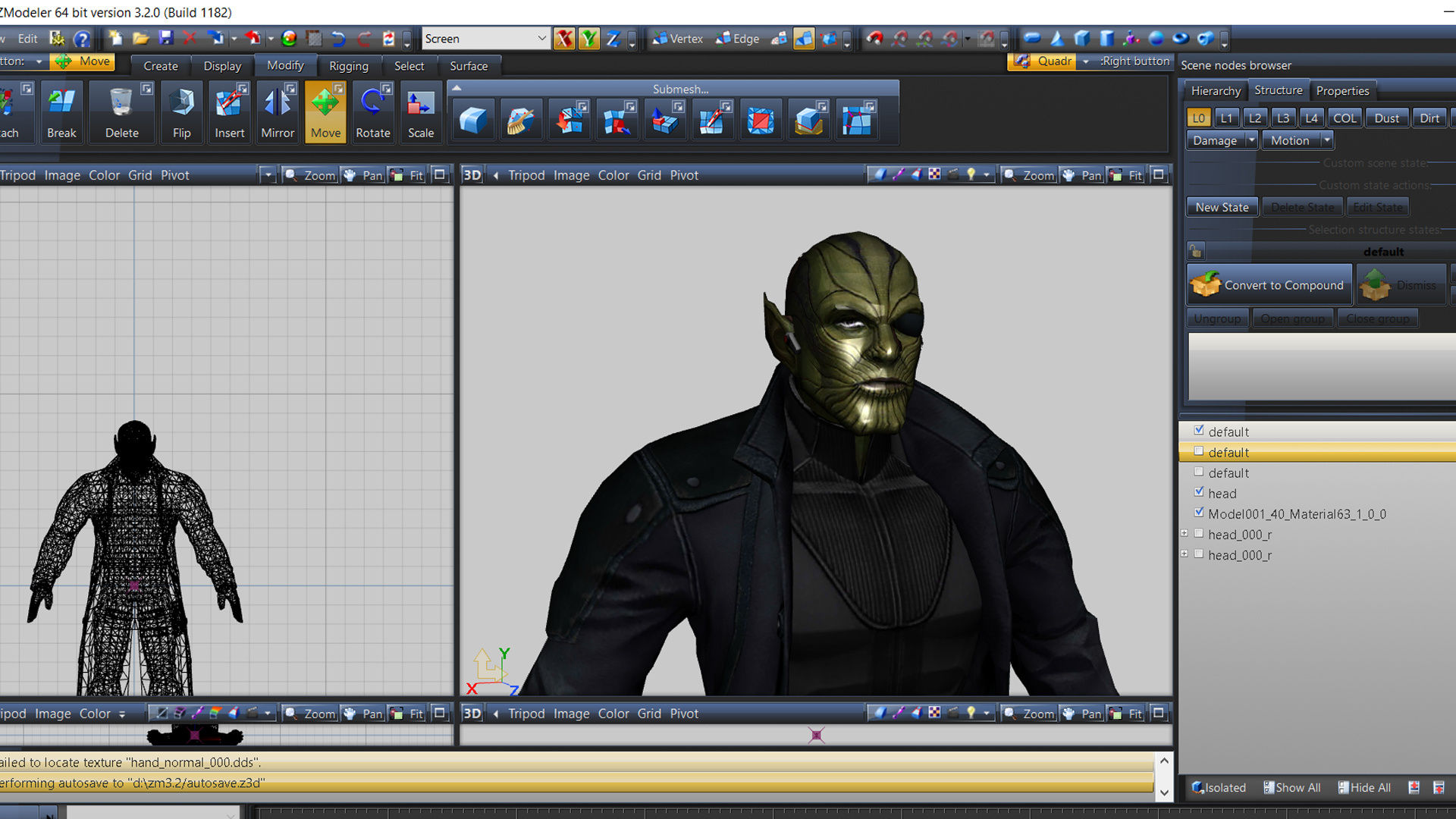Viewport: 1456px width, 819px height.
Task: Open the Damage dropdown arrow
Action: click(x=1251, y=140)
